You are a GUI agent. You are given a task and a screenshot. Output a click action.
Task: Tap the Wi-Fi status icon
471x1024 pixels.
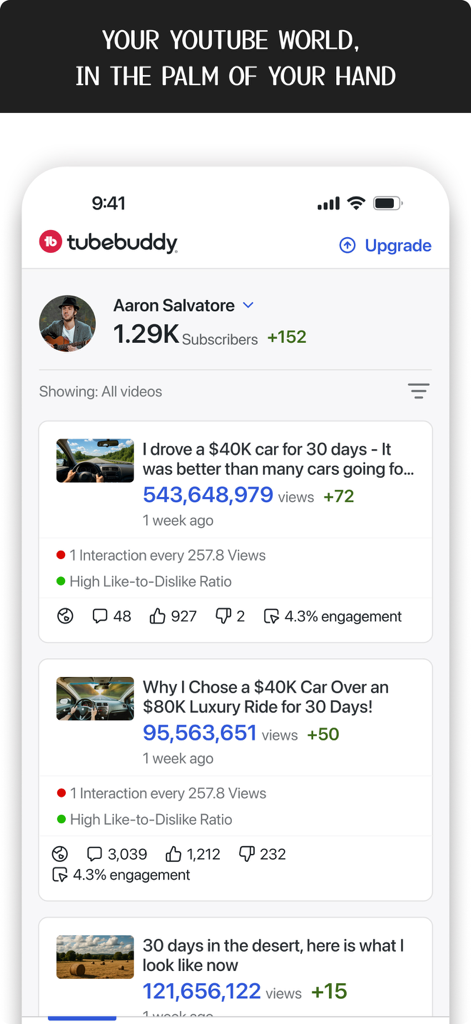356,203
